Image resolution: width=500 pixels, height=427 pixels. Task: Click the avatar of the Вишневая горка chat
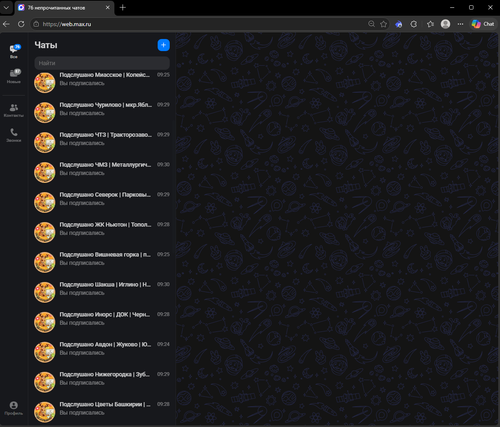click(45, 262)
